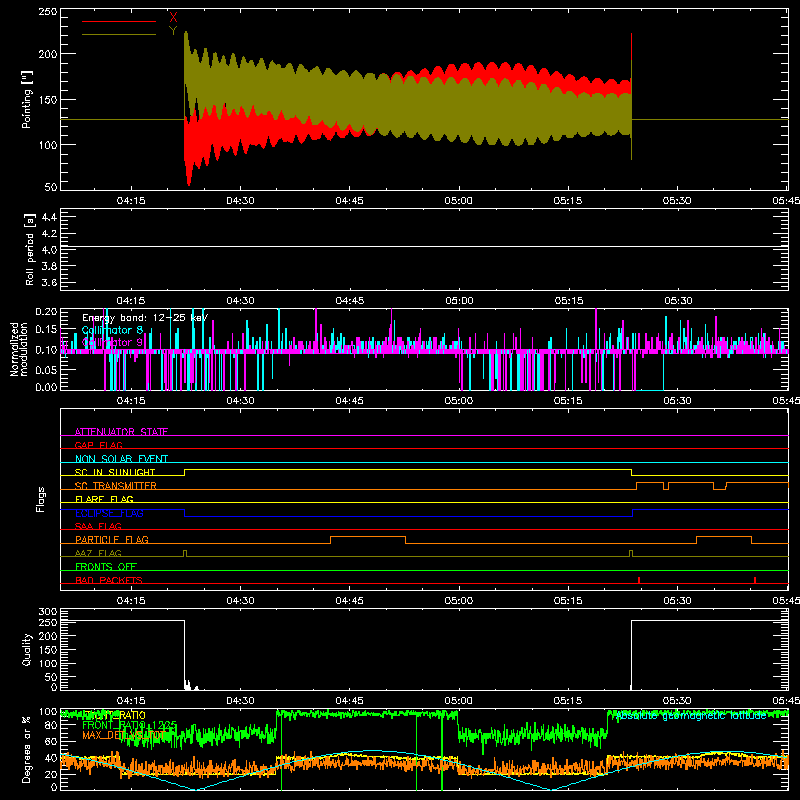Screen dimensions: 800x800
Task: Click raised PARTICLE_FLAG segment near 05:35
Action: 724,537
